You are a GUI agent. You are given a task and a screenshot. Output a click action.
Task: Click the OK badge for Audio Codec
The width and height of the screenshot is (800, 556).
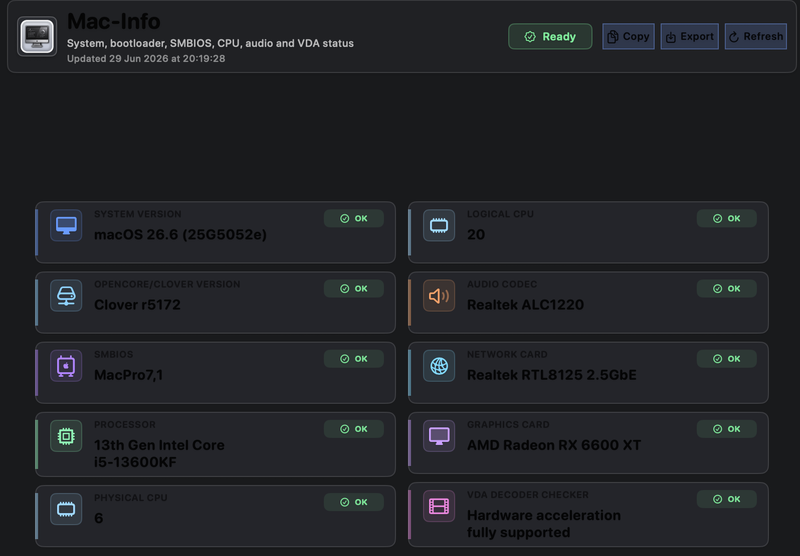pyautogui.click(x=727, y=289)
